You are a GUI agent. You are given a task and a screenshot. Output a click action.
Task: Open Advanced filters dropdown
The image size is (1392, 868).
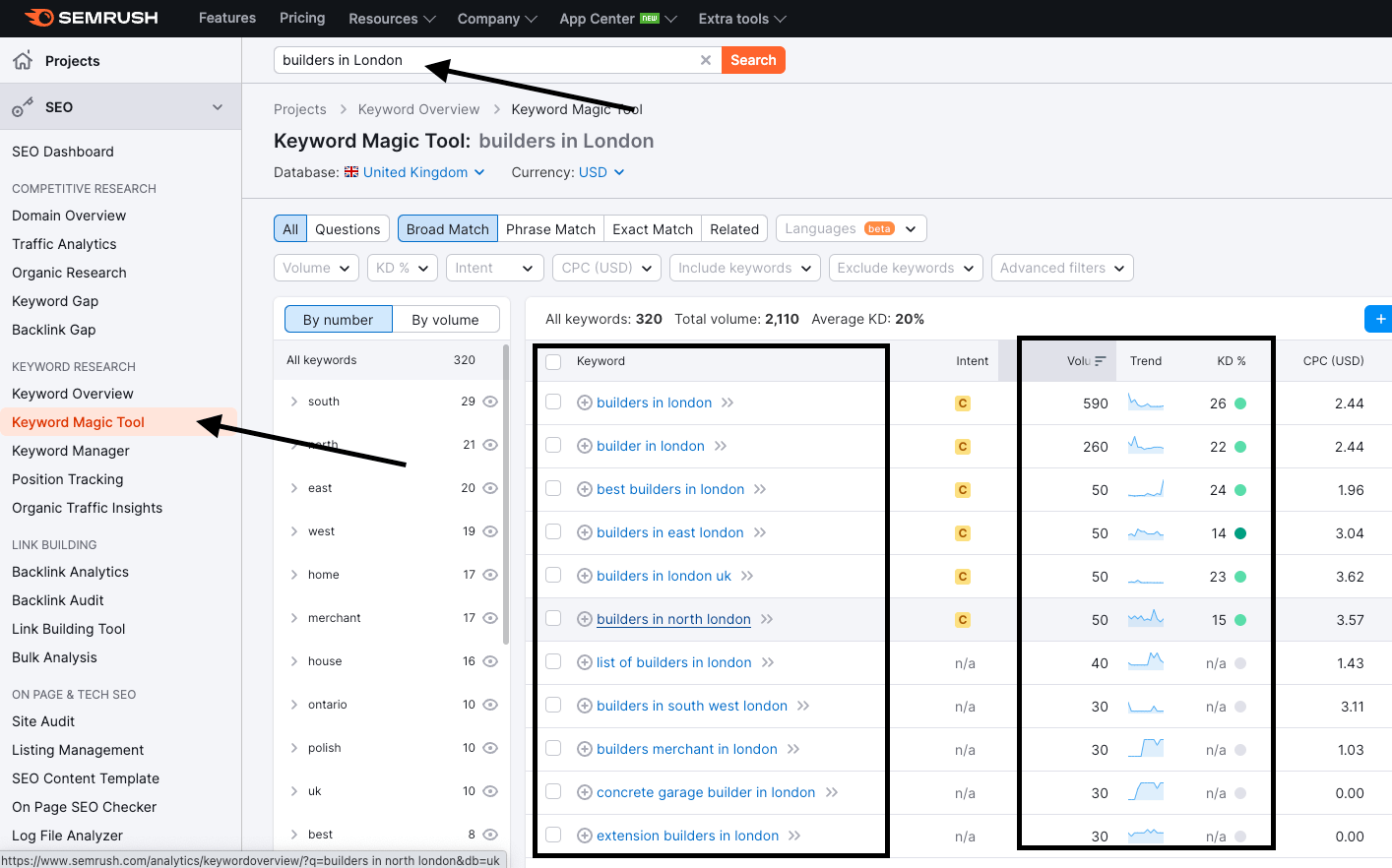click(x=1062, y=268)
